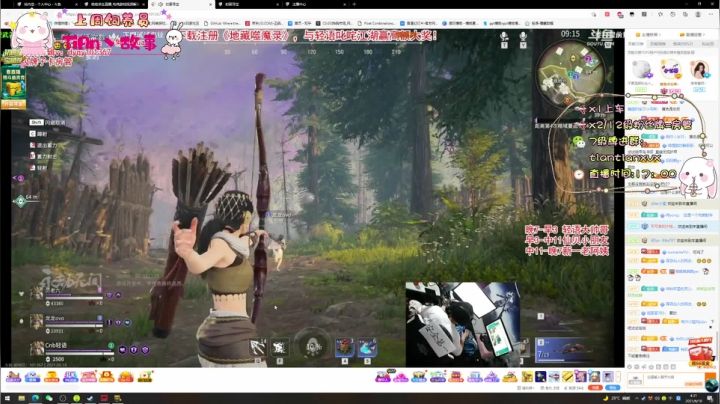Use the consumable item in slot 4

click(x=344, y=348)
